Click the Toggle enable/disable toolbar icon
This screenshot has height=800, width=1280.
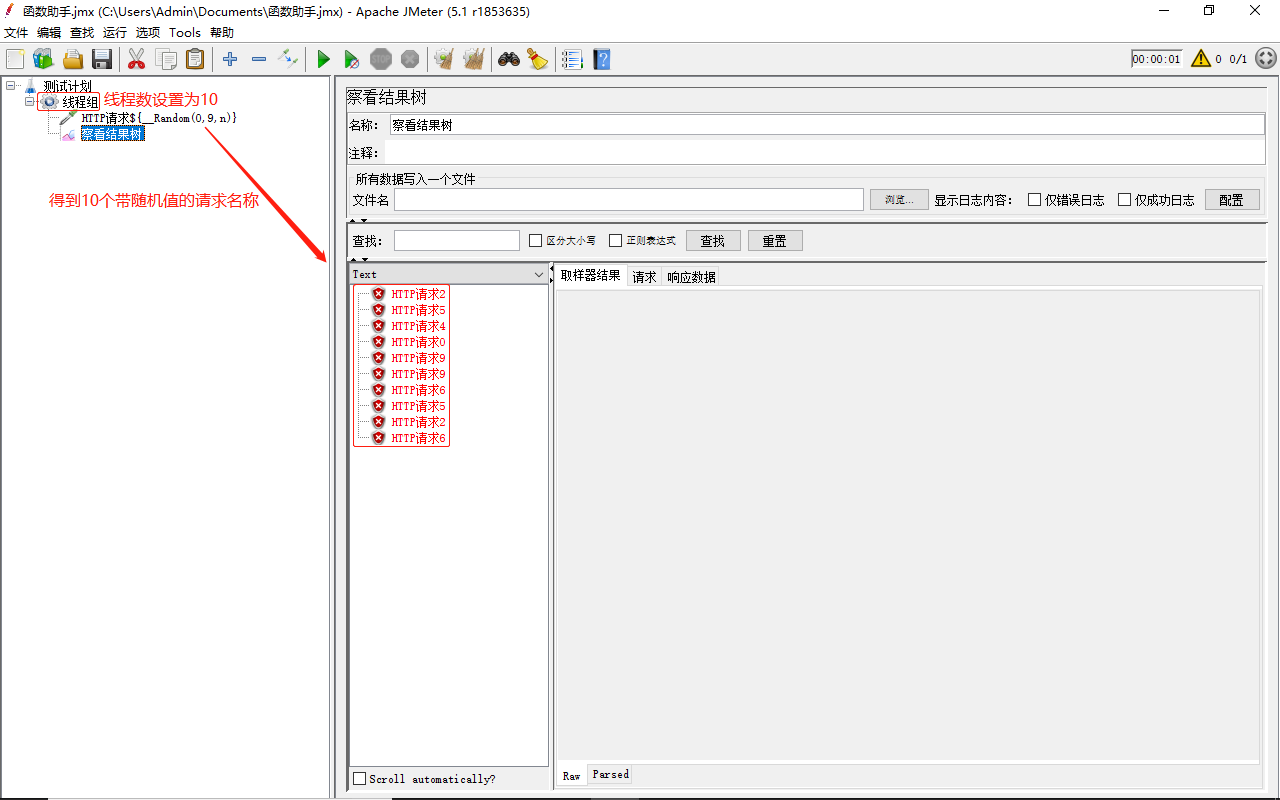[x=288, y=59]
